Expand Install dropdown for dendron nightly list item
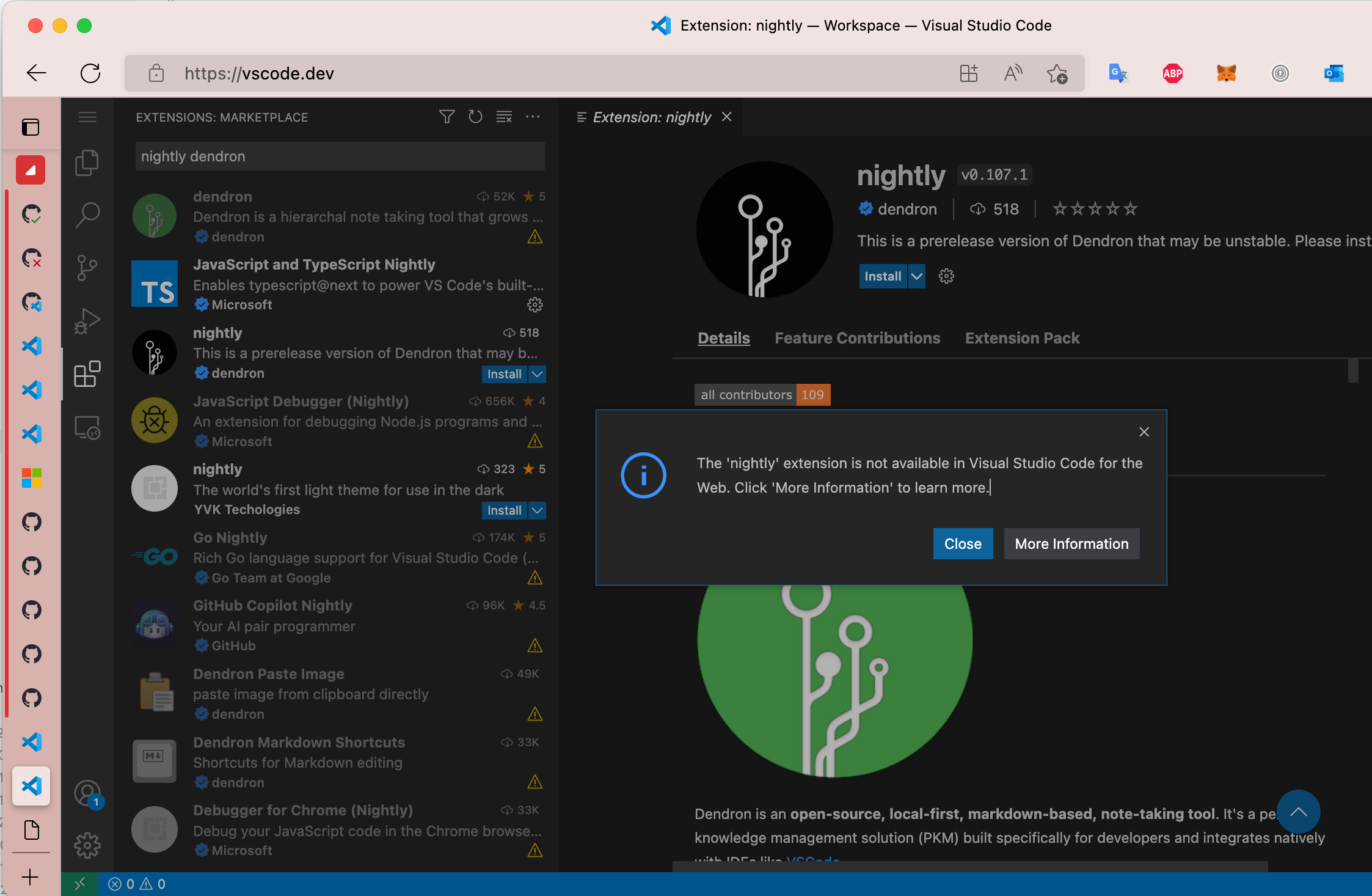The image size is (1372, 896). [x=537, y=374]
